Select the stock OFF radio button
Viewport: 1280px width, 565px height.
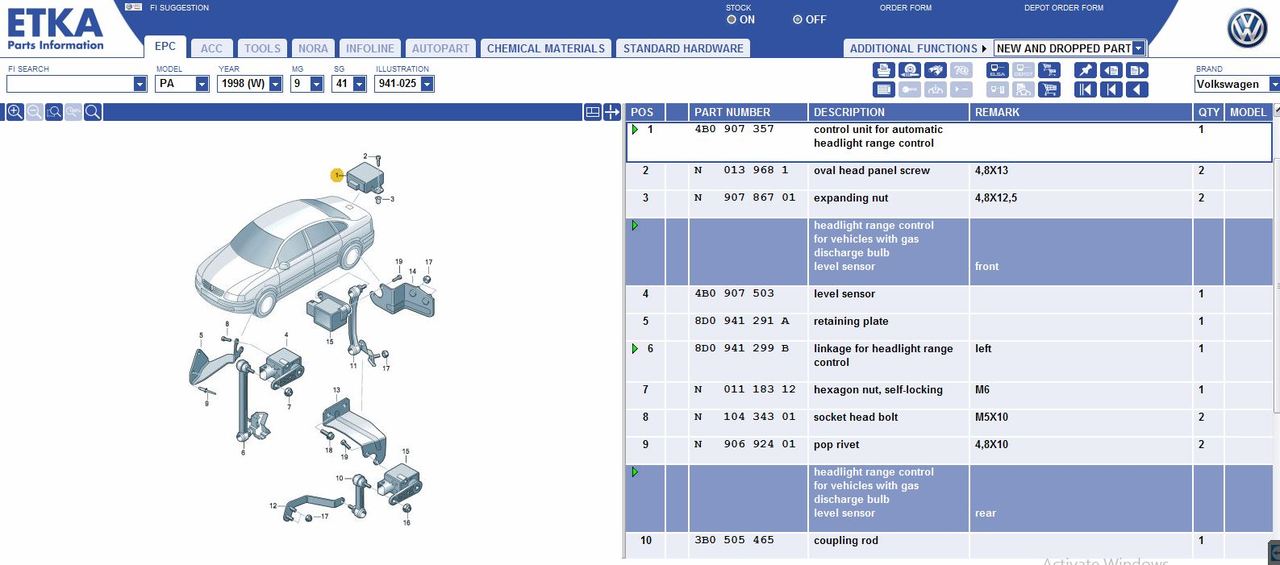point(798,19)
